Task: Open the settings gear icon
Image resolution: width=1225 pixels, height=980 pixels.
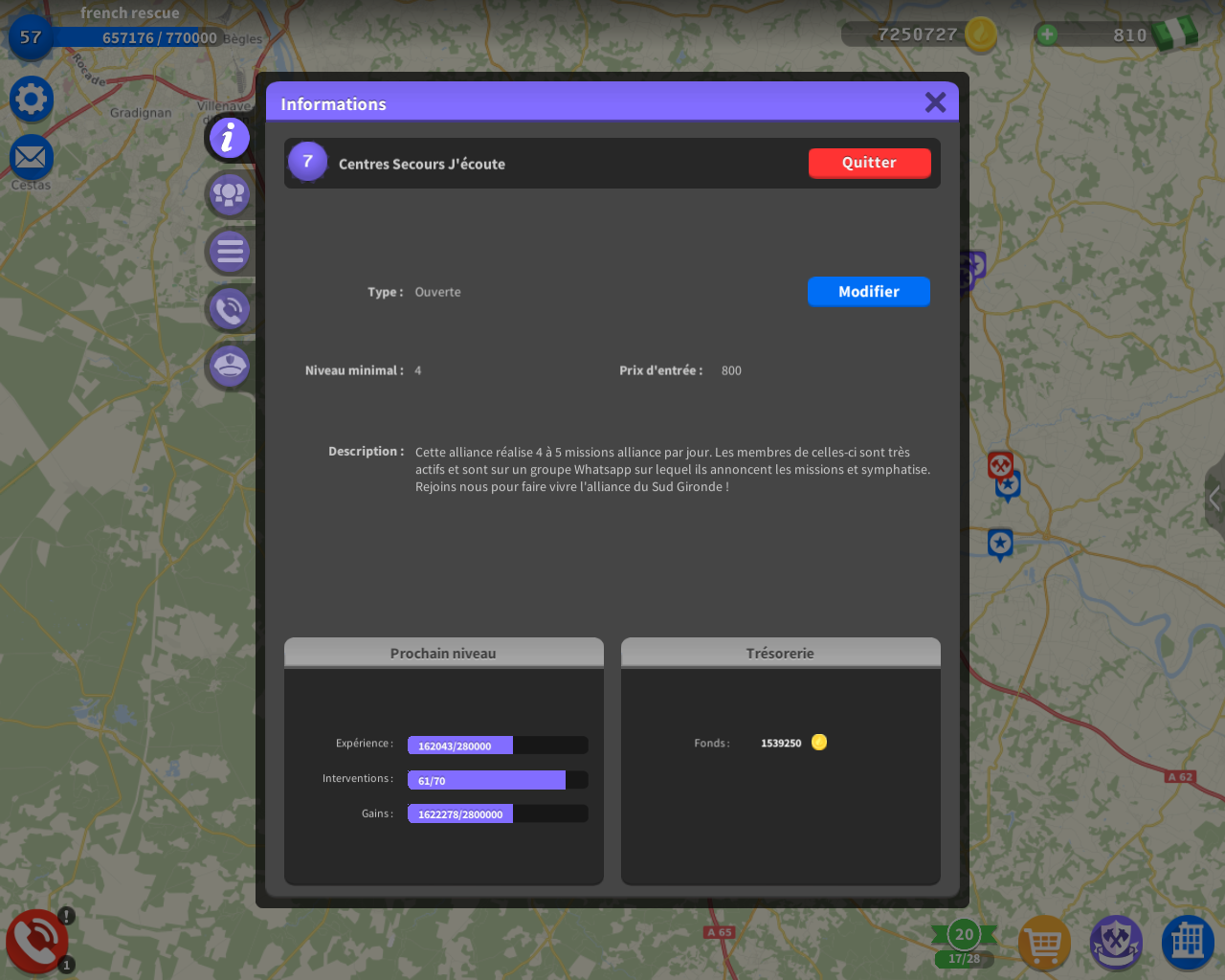Action: (31, 99)
